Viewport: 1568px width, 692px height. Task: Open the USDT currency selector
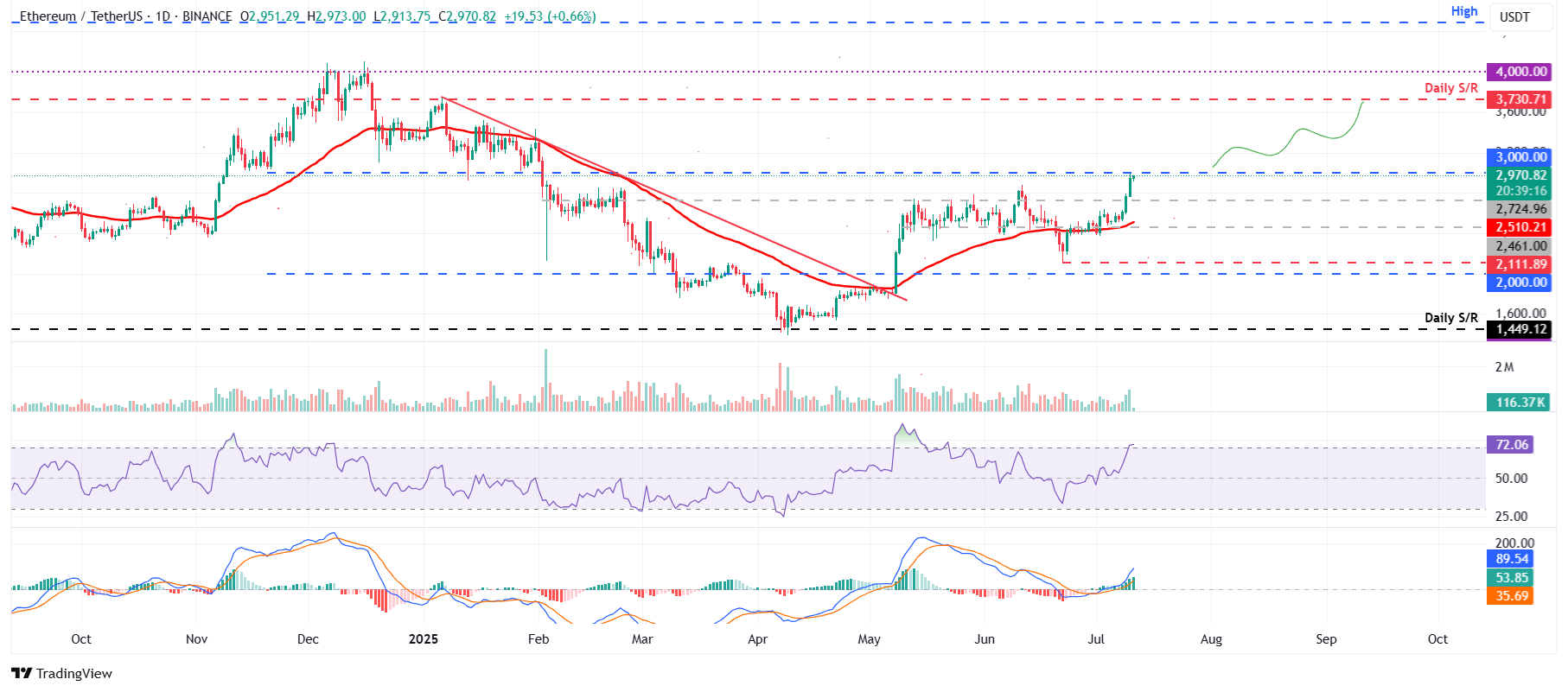coord(1514,17)
